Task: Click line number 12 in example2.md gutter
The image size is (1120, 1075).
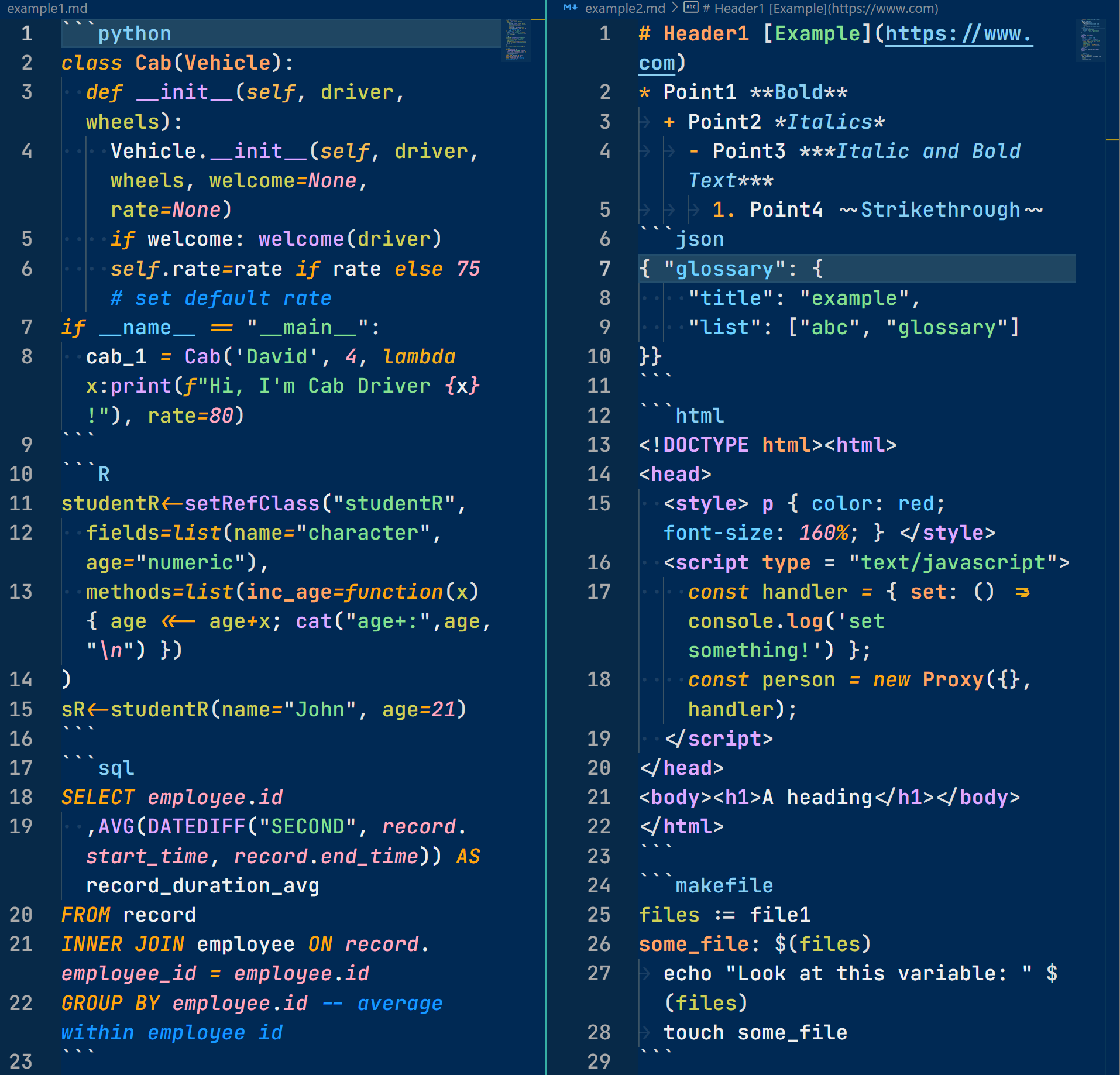Action: coord(599,415)
